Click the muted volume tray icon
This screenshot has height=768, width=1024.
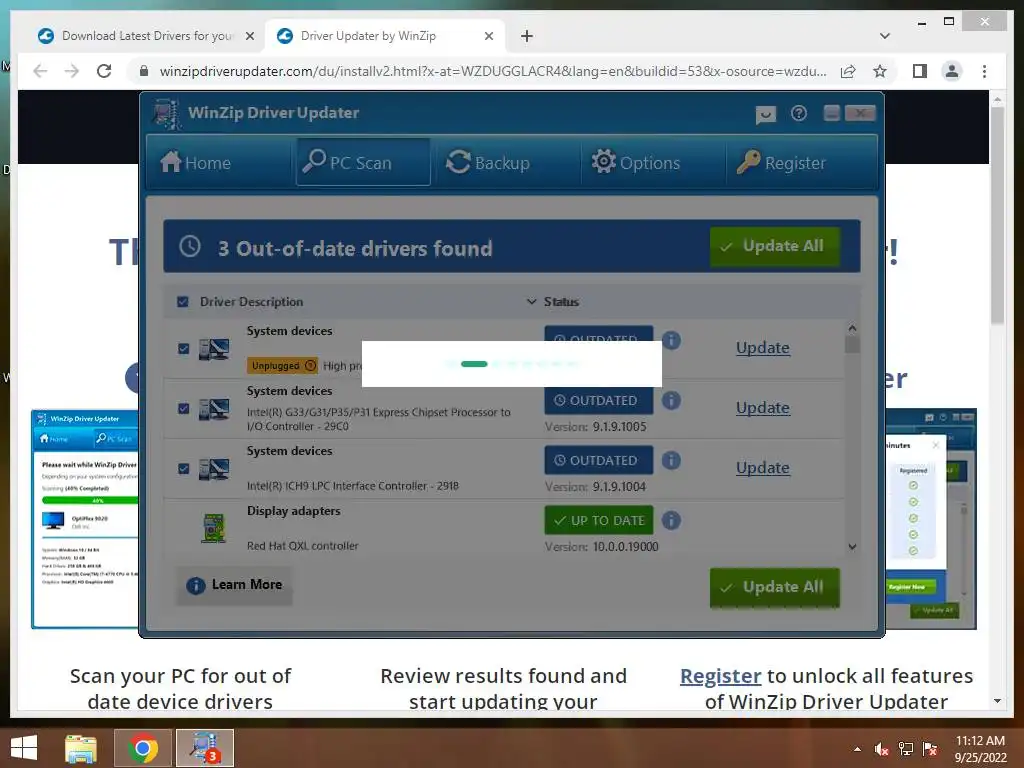pyautogui.click(x=882, y=749)
